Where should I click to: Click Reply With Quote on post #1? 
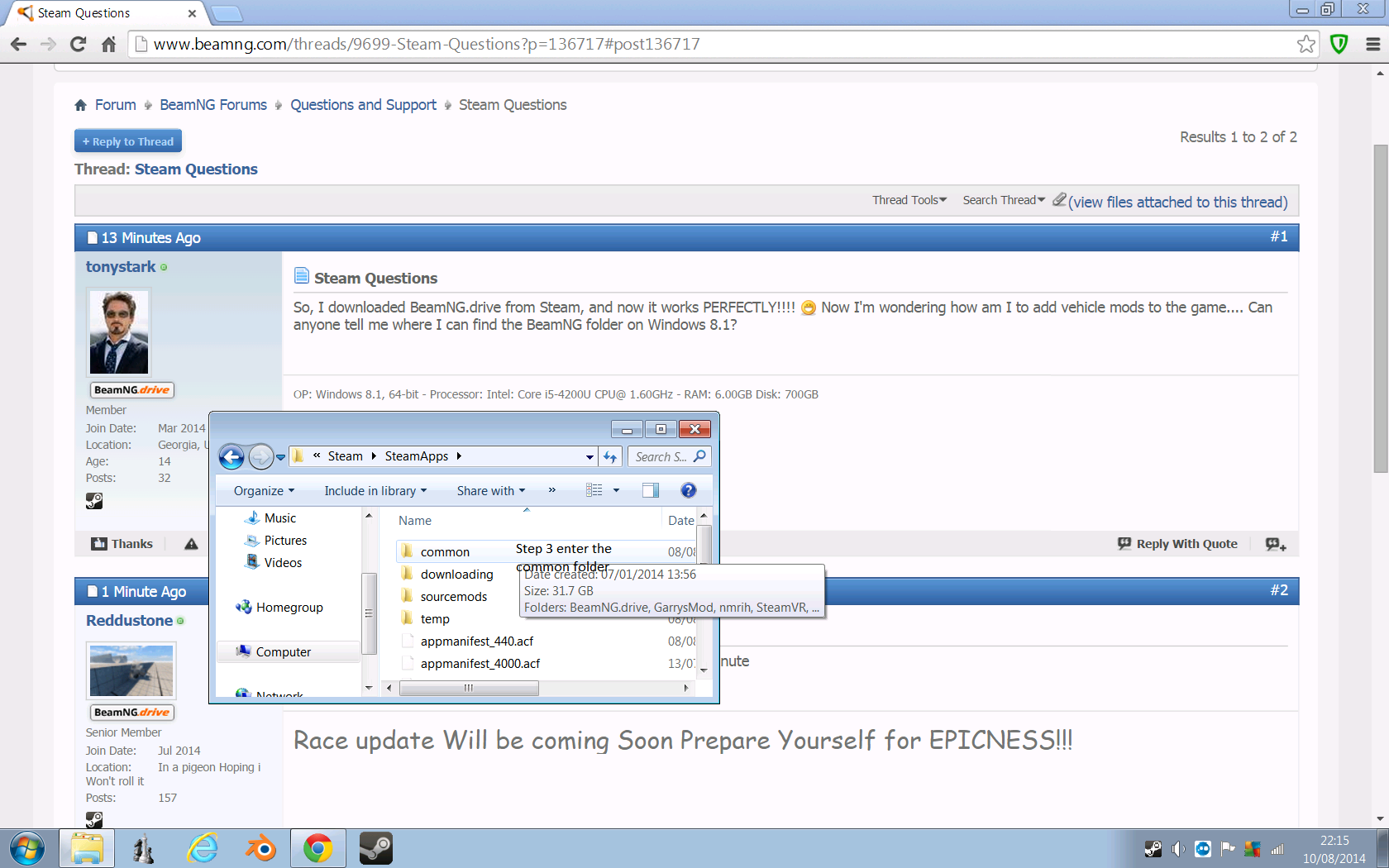[1177, 544]
